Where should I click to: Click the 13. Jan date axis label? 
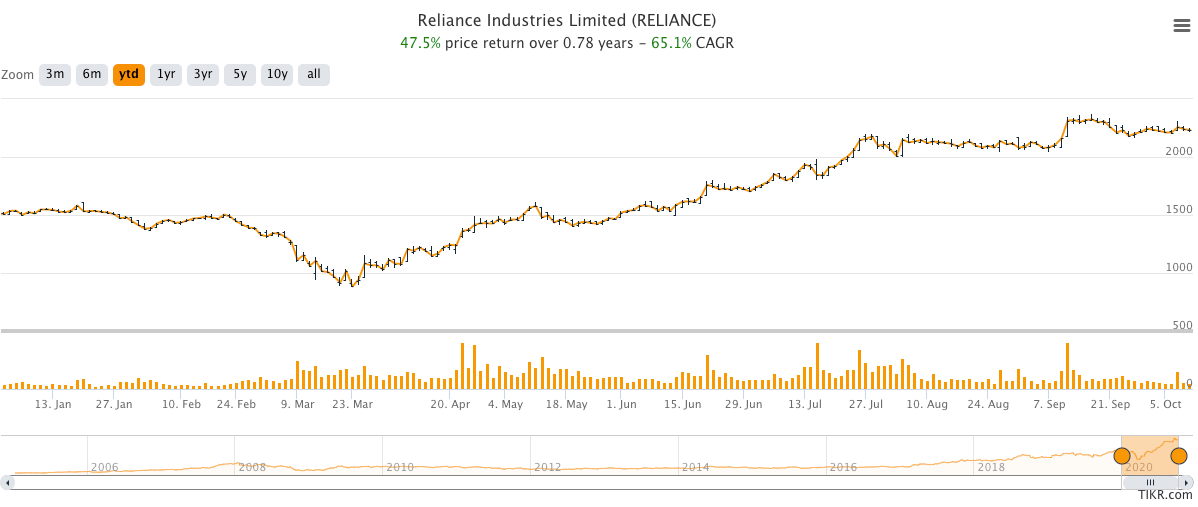coord(52,404)
